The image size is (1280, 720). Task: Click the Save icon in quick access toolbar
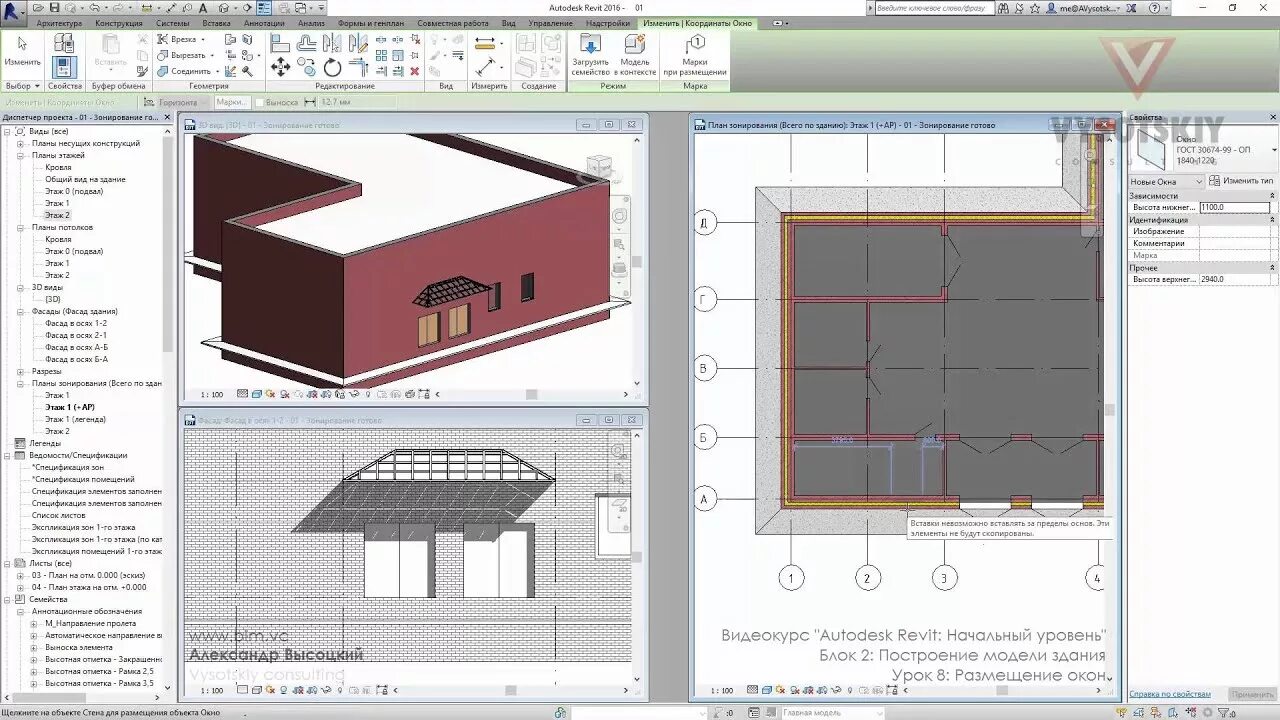54,8
